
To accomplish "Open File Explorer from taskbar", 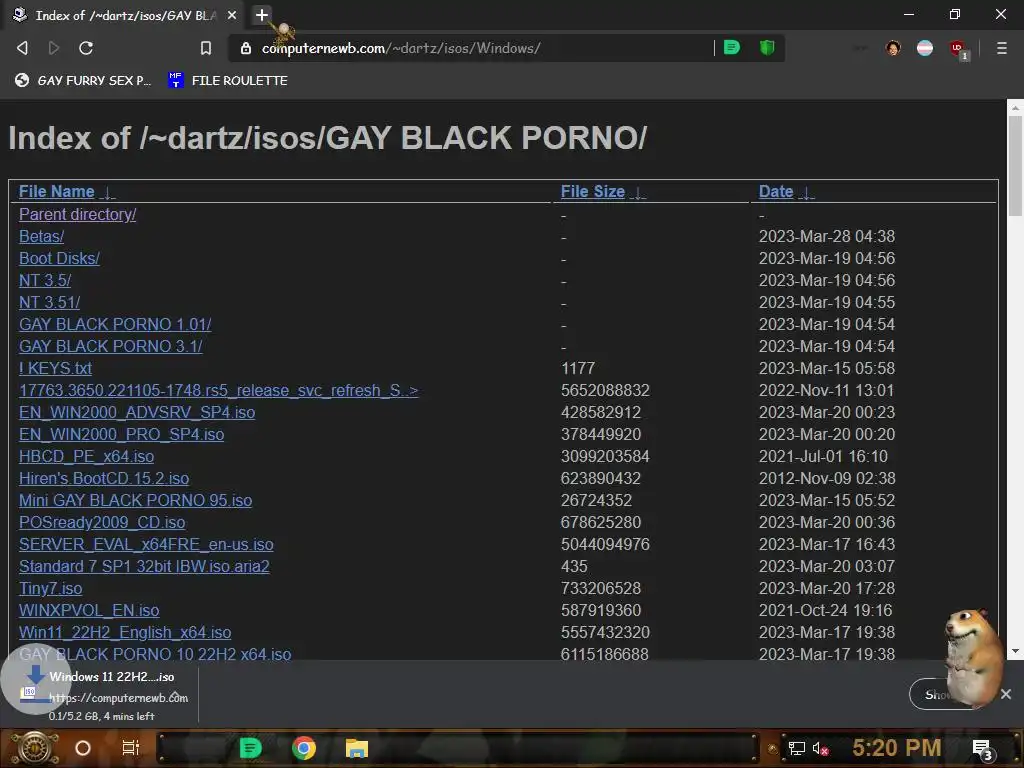I will tap(357, 748).
